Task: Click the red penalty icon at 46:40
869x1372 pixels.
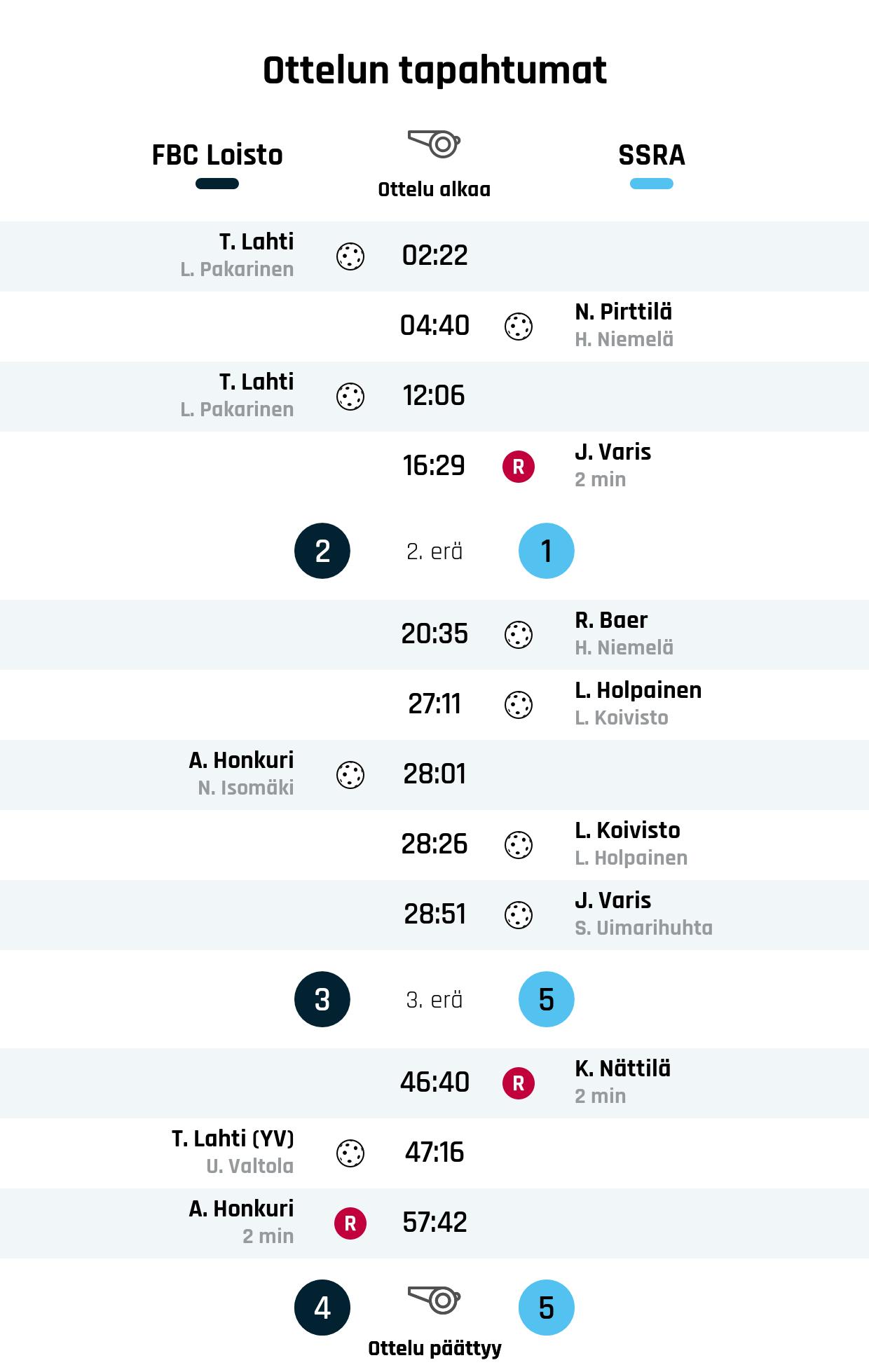Action: click(519, 1083)
